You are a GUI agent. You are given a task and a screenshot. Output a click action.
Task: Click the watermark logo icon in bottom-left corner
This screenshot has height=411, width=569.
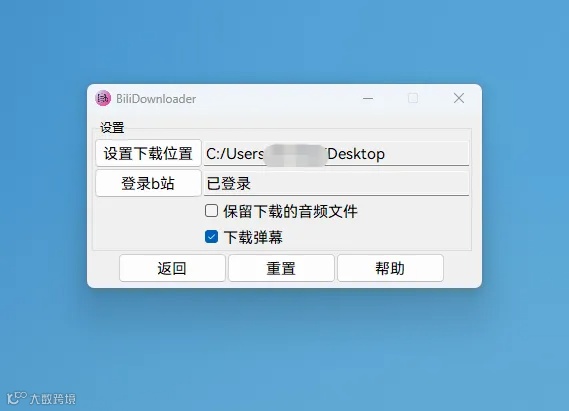pyautogui.click(x=17, y=398)
